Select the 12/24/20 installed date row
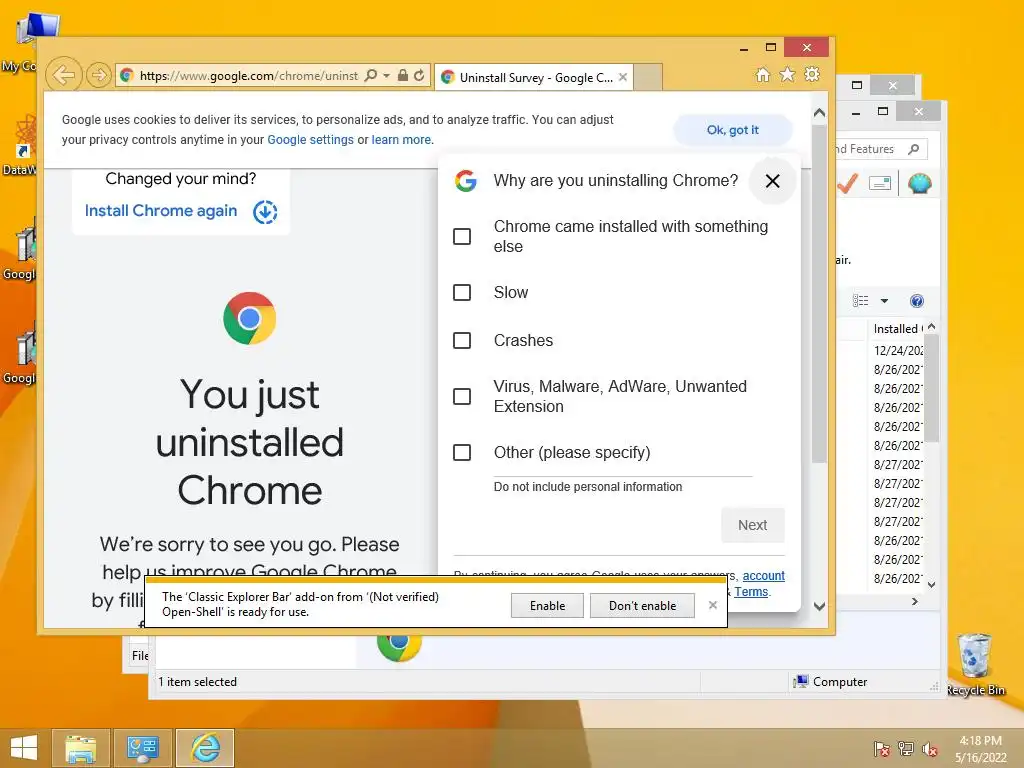Viewport: 1024px width, 768px height. [898, 350]
